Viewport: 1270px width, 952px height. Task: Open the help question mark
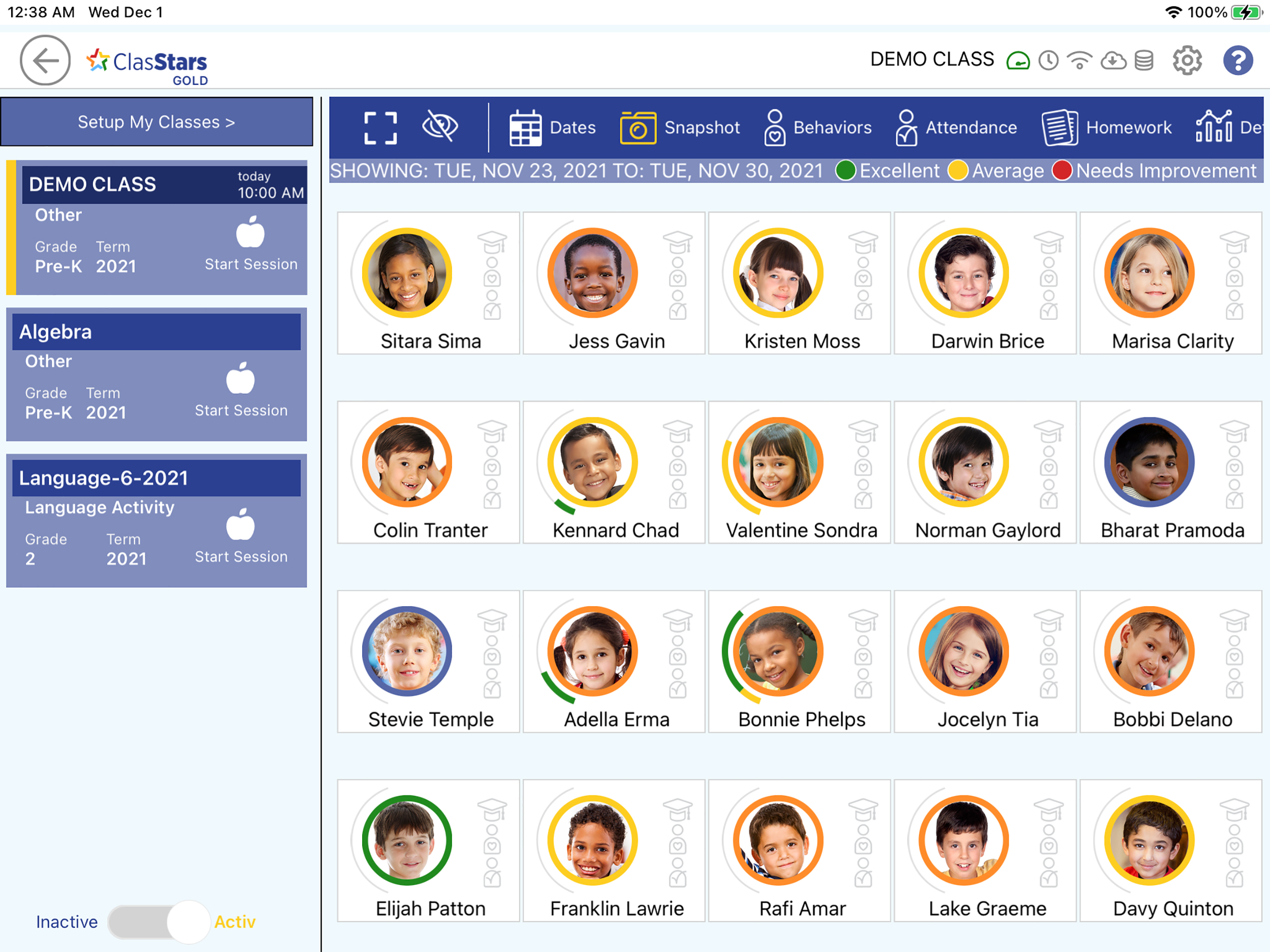coord(1238,60)
